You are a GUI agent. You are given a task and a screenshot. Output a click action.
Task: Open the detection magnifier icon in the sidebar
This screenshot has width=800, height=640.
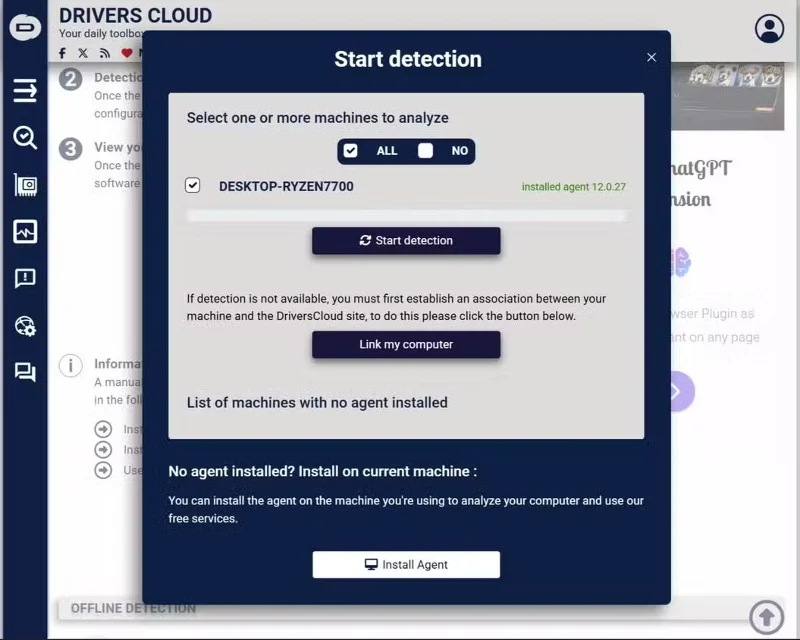coord(25,138)
